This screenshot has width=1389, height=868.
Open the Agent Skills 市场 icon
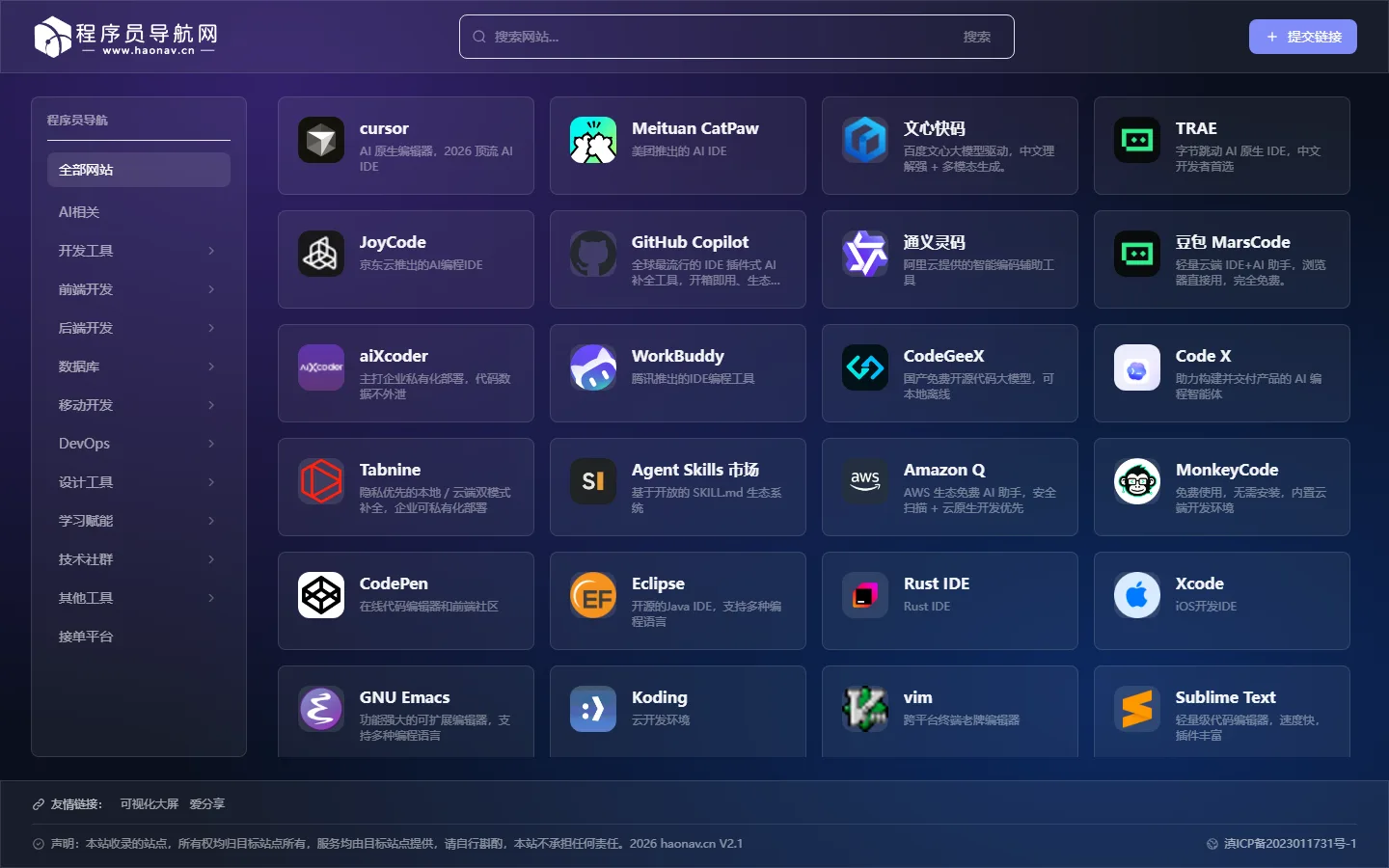pos(593,481)
